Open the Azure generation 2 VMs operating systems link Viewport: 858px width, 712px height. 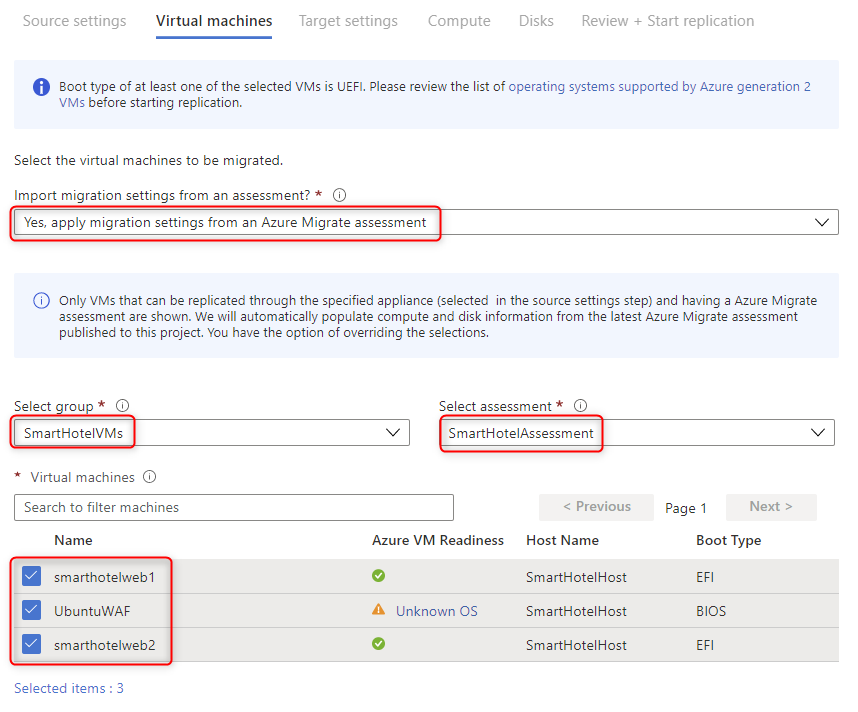click(659, 86)
